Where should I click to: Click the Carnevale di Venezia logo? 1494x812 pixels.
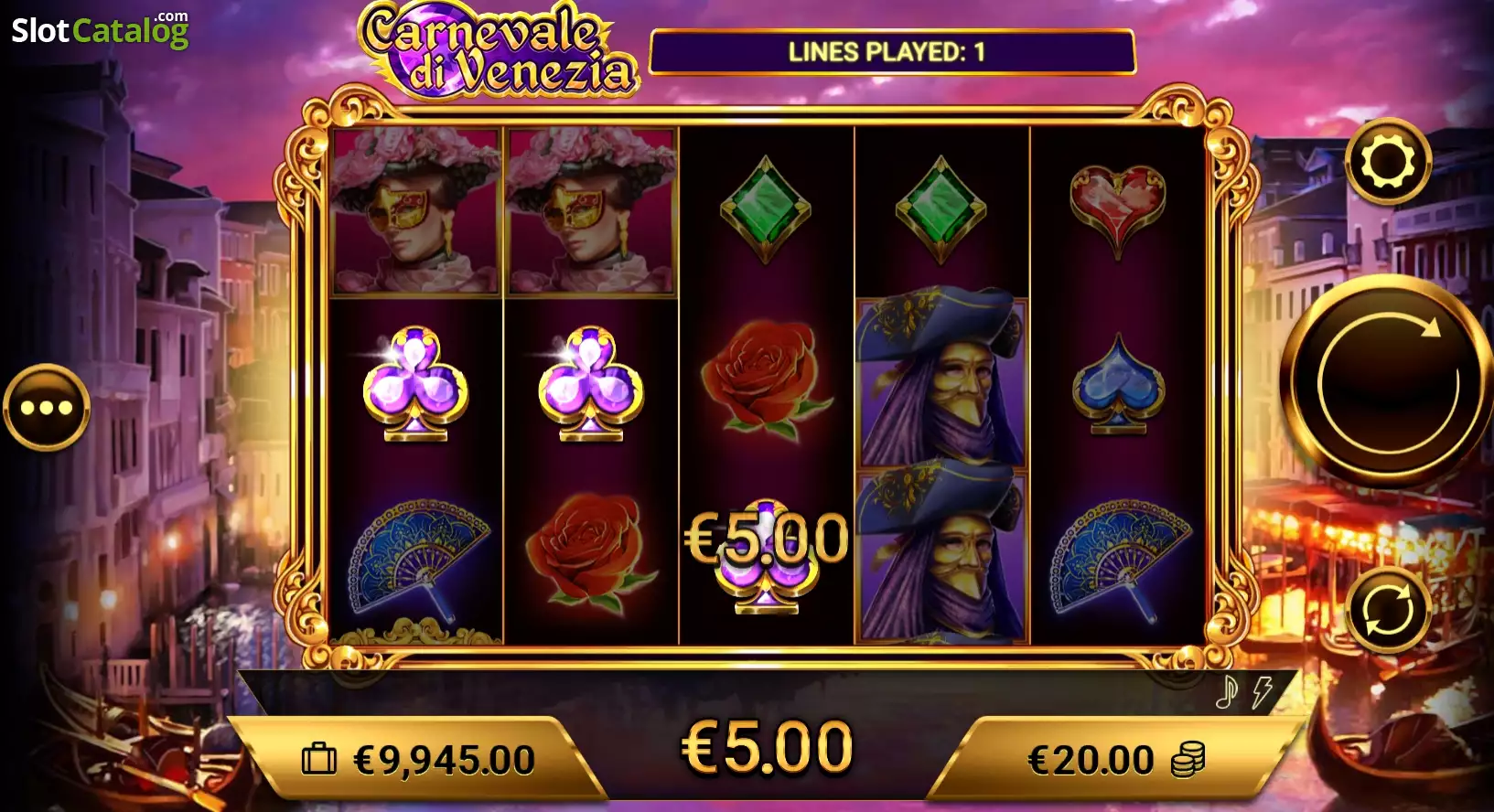(x=497, y=49)
